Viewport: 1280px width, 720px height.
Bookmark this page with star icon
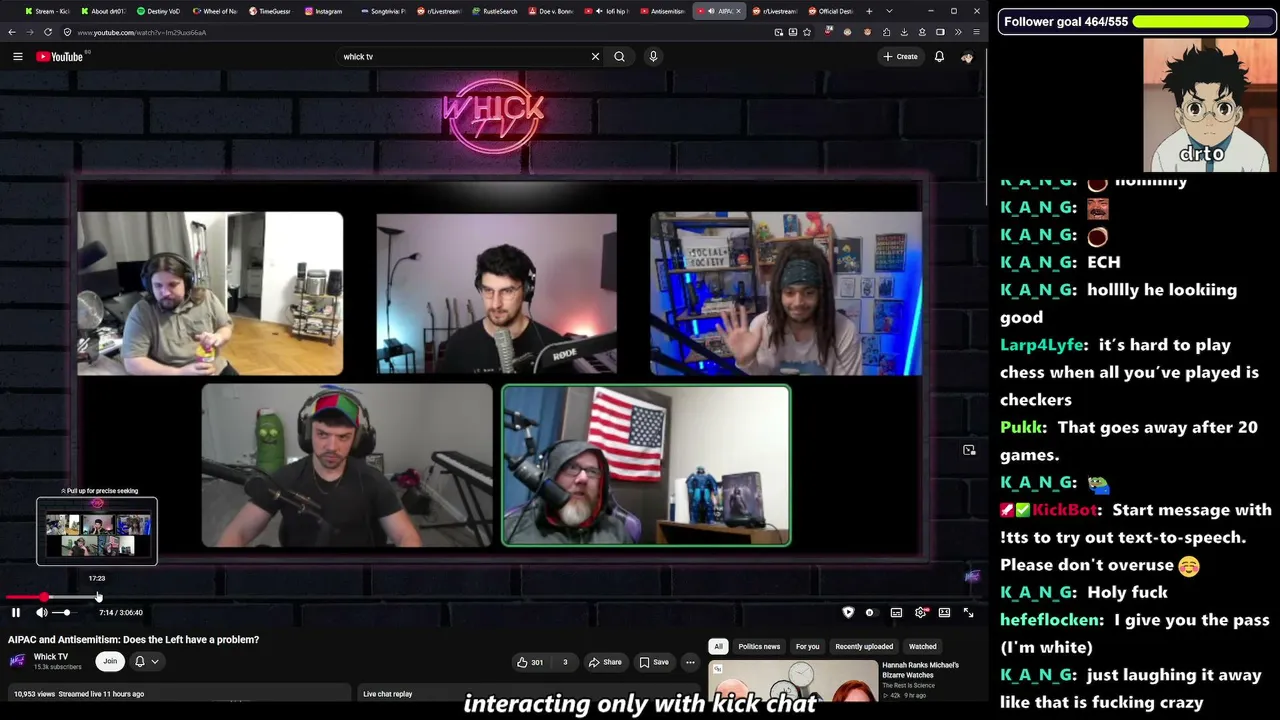(x=807, y=32)
